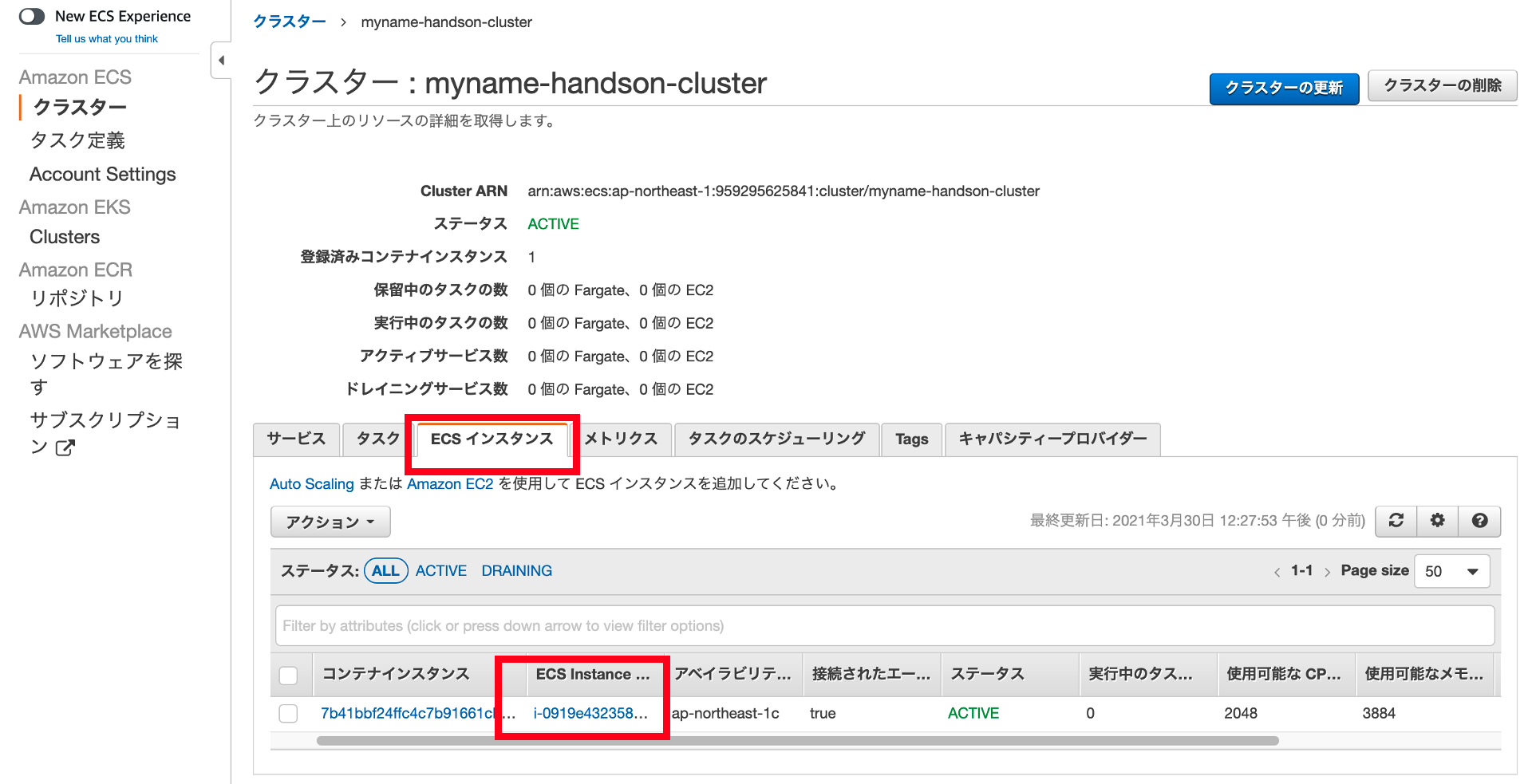Screen dimensions: 1532x784
Task: Open EC2 instance i-0919e432358 link
Action: click(590, 713)
